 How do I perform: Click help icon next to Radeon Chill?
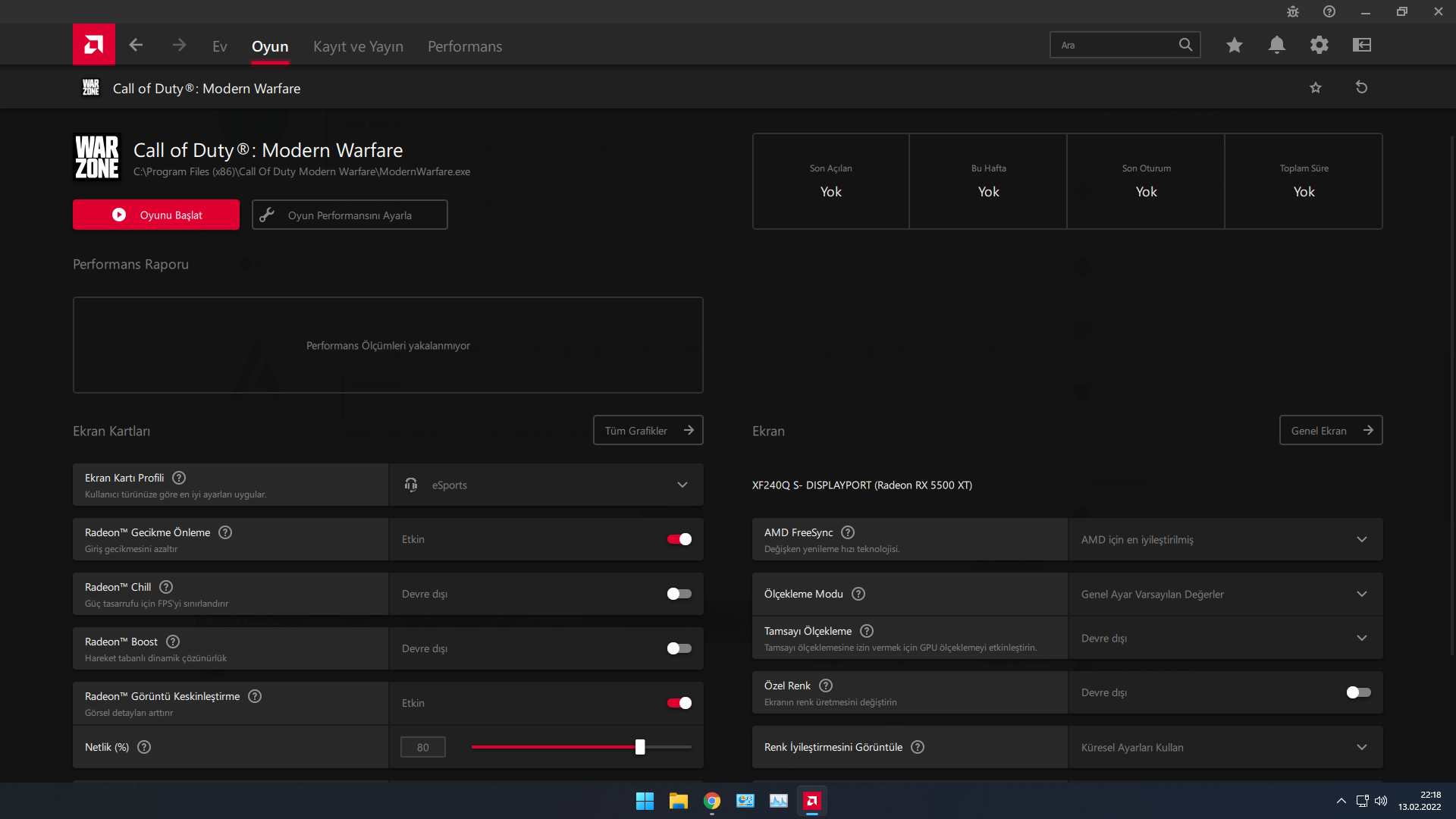pyautogui.click(x=166, y=587)
